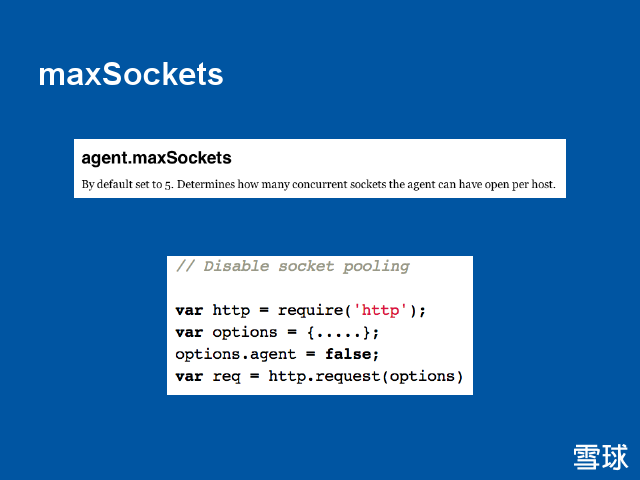Viewport: 640px width, 480px height.
Task: Click the word 'pooling' in the comment
Action: click(x=376, y=266)
